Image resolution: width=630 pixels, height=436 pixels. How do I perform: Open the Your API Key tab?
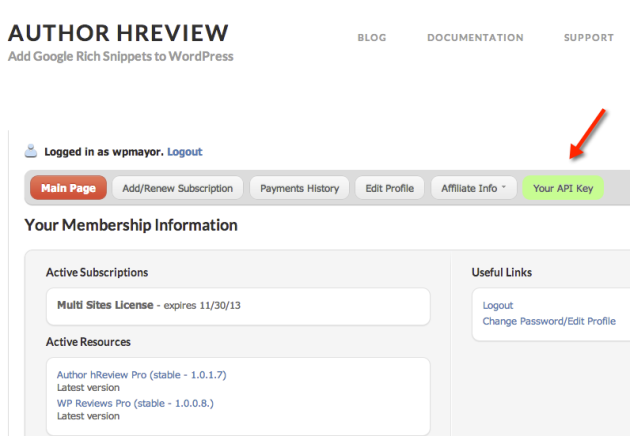[563, 188]
